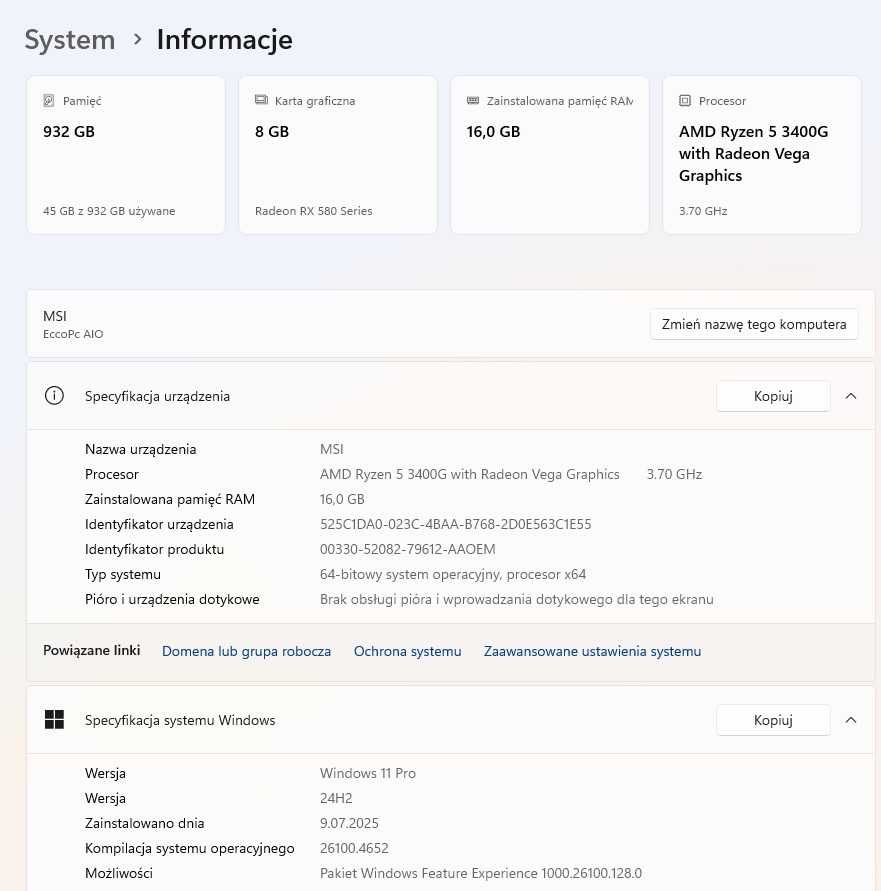Click the EccoPc AIO model text
The height and width of the screenshot is (891, 881).
coord(73,334)
